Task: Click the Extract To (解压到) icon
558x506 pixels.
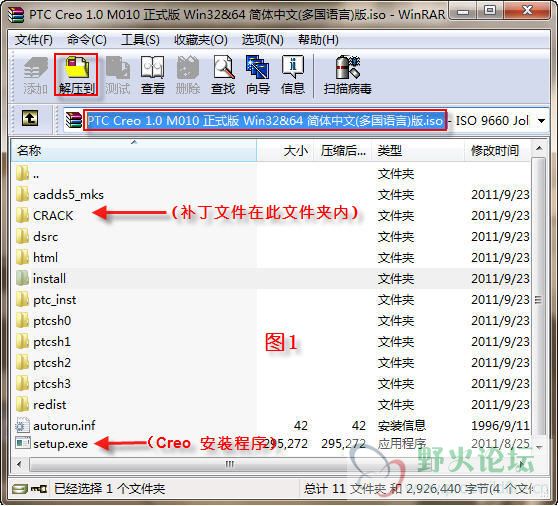Action: click(76, 75)
